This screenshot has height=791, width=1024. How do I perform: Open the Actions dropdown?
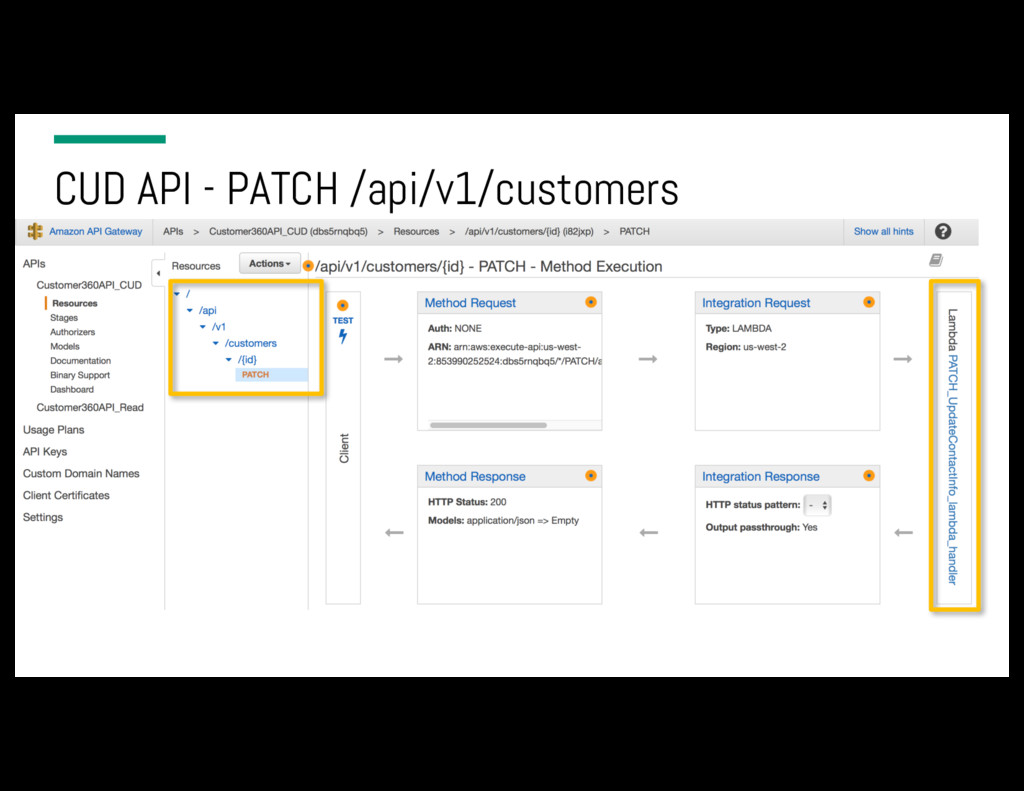click(270, 264)
